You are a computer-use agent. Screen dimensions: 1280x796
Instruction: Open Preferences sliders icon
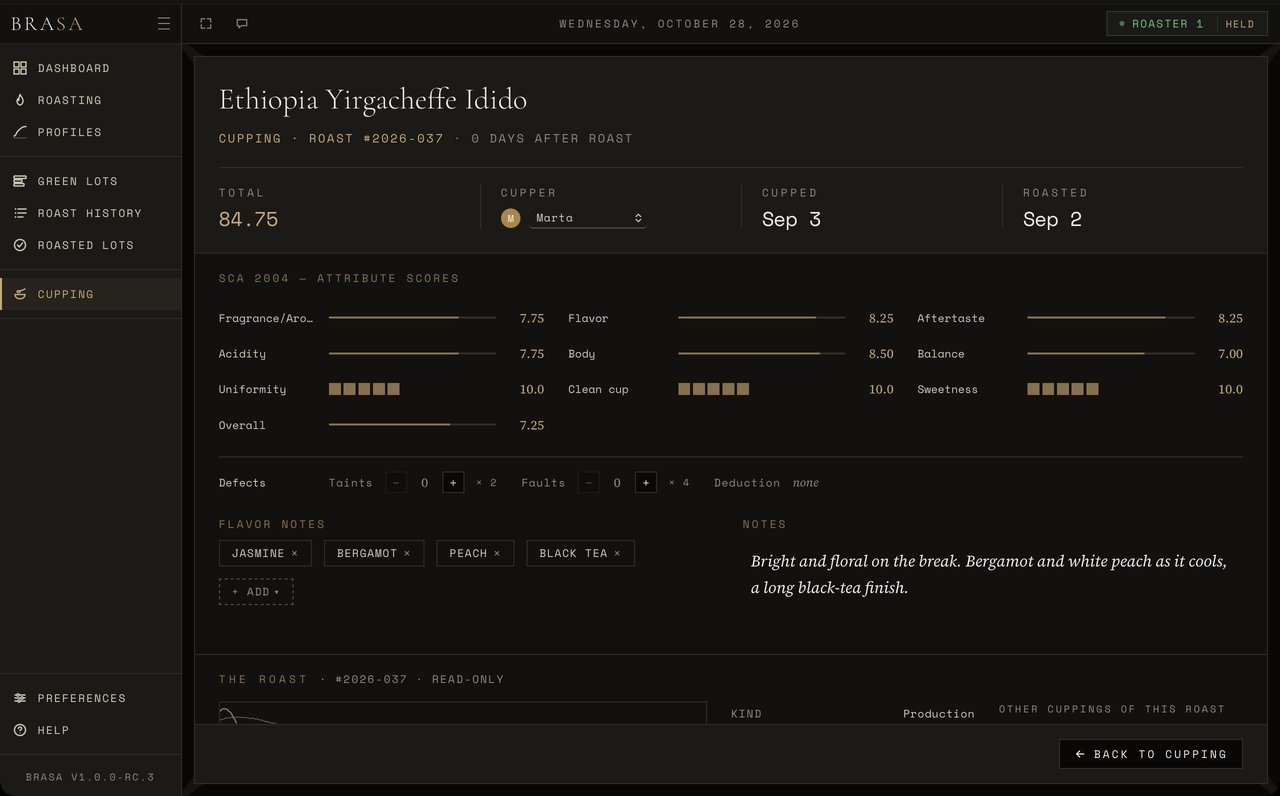coord(20,698)
